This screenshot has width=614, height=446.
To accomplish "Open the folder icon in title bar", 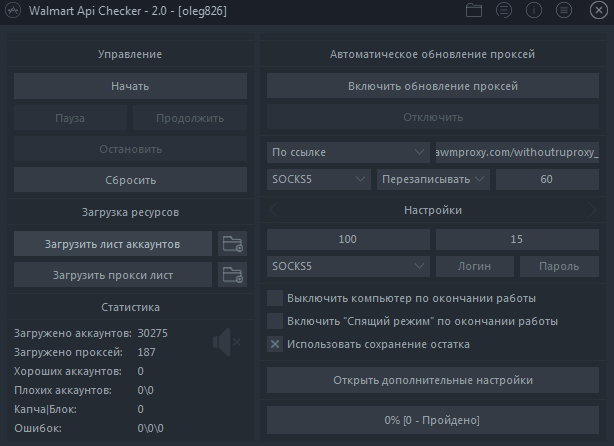I will (474, 10).
